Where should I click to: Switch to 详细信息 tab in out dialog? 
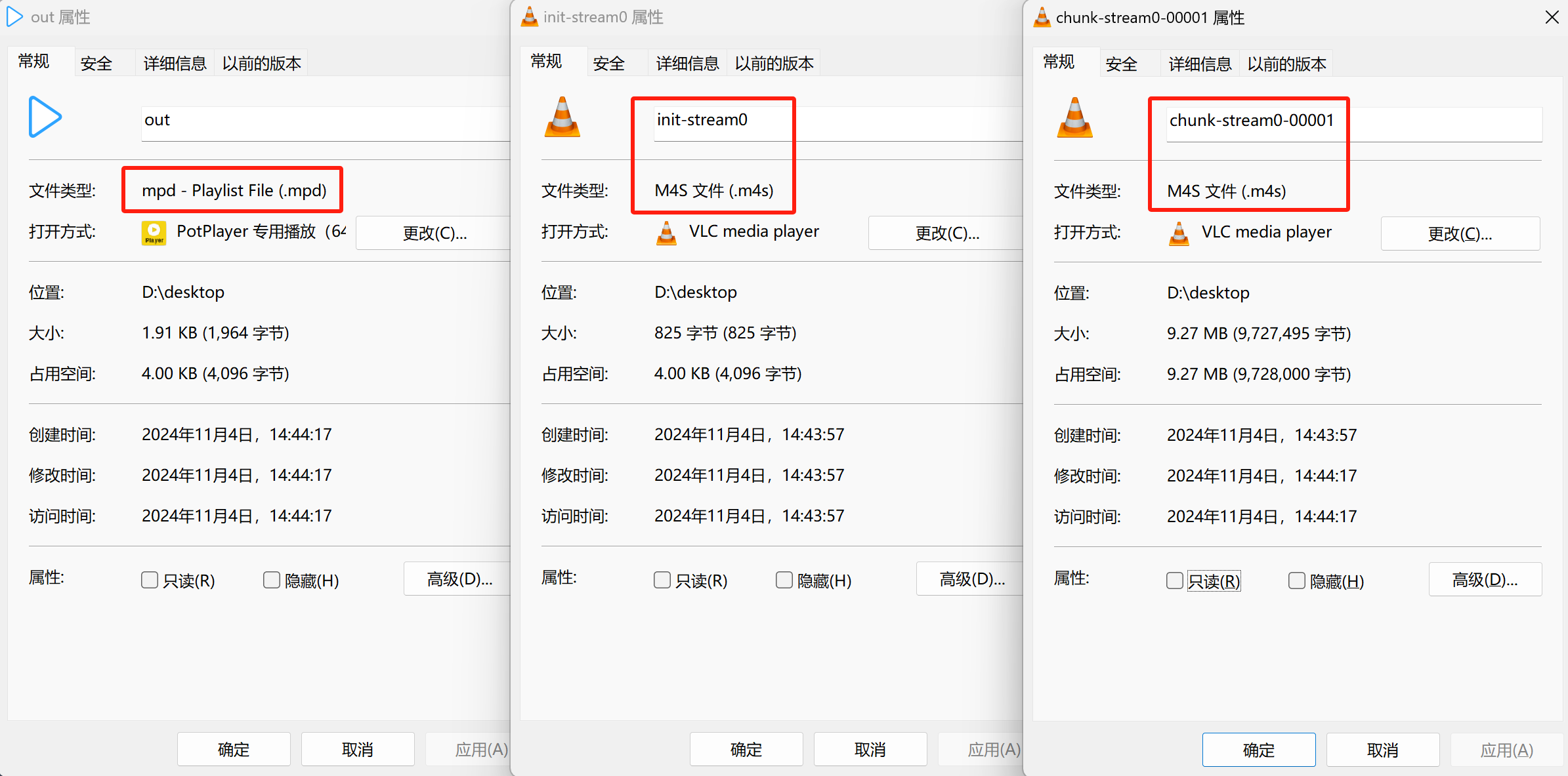pos(174,62)
